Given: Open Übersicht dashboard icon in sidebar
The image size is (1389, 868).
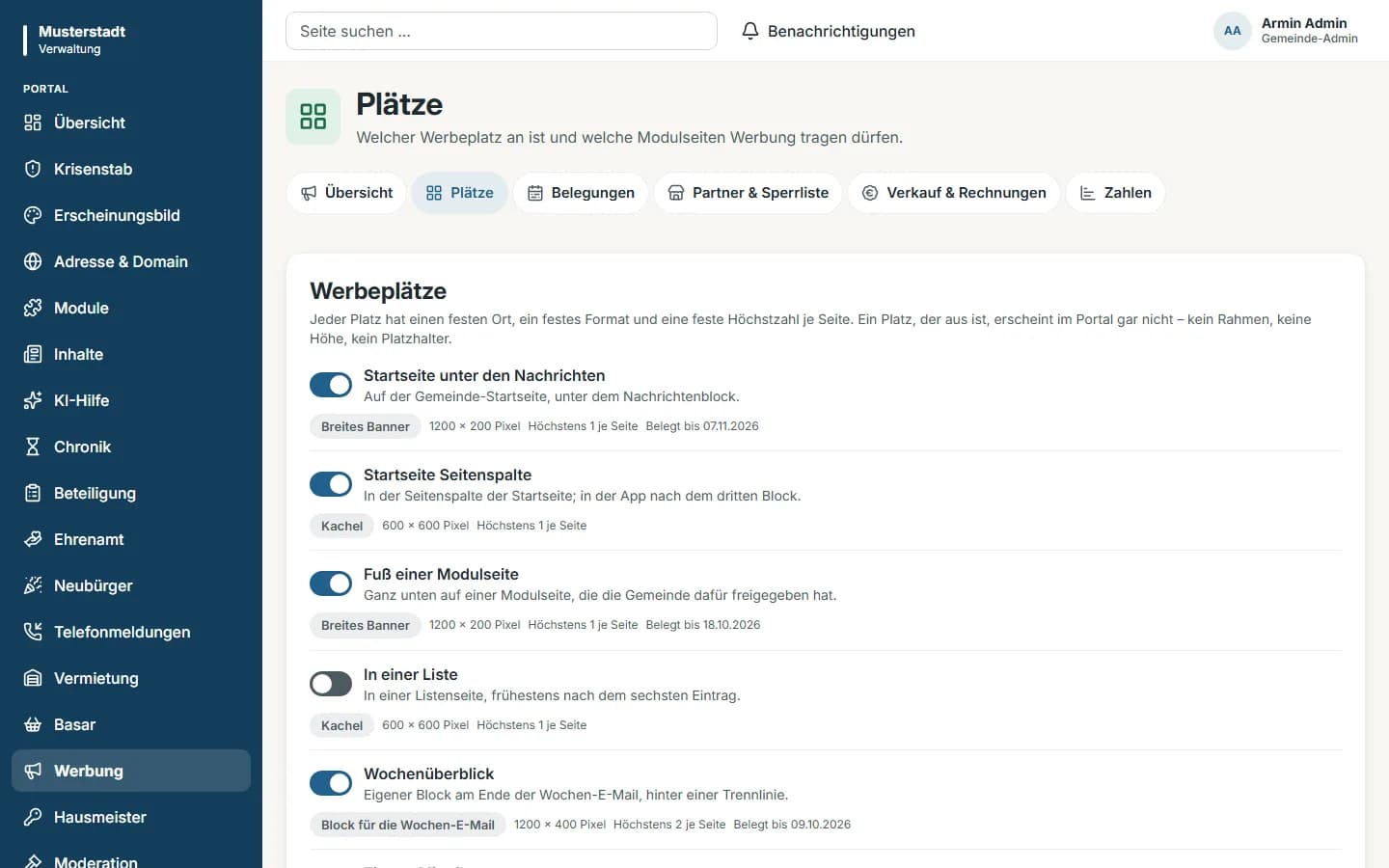Looking at the screenshot, I should (33, 122).
